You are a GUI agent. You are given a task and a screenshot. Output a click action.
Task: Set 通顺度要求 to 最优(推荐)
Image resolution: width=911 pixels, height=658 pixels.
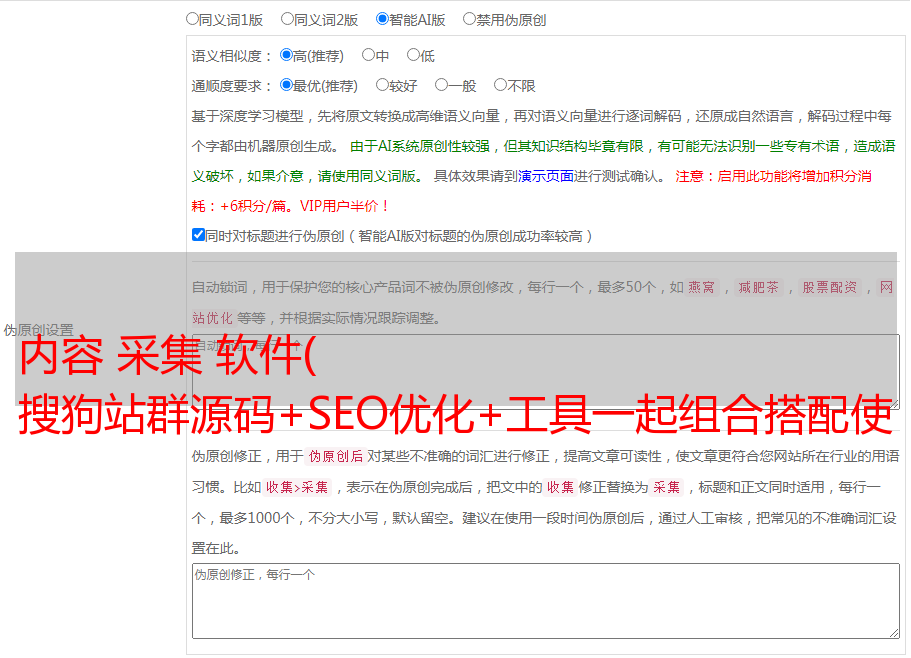tap(287, 86)
